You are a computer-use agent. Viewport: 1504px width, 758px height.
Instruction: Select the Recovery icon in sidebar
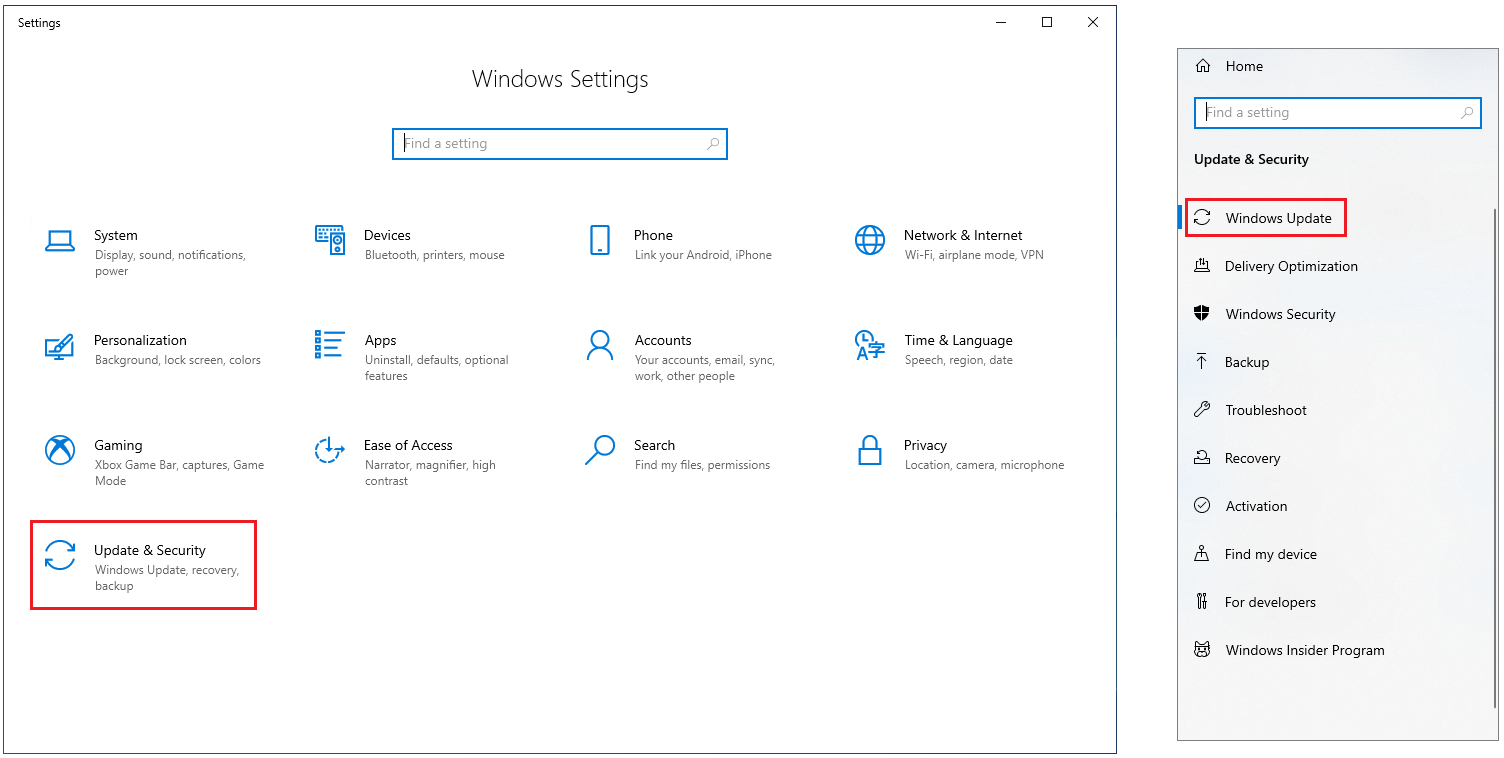click(1202, 458)
